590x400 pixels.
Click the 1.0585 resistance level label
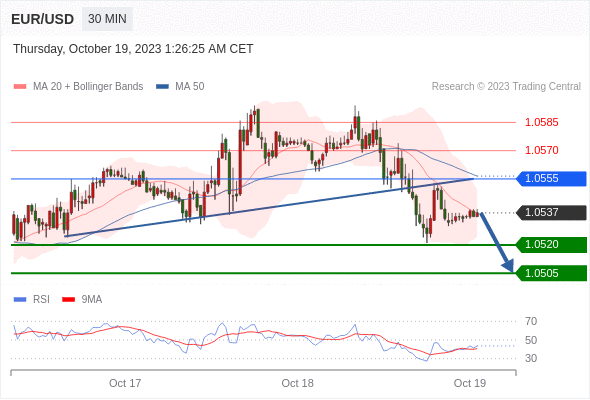541,122
